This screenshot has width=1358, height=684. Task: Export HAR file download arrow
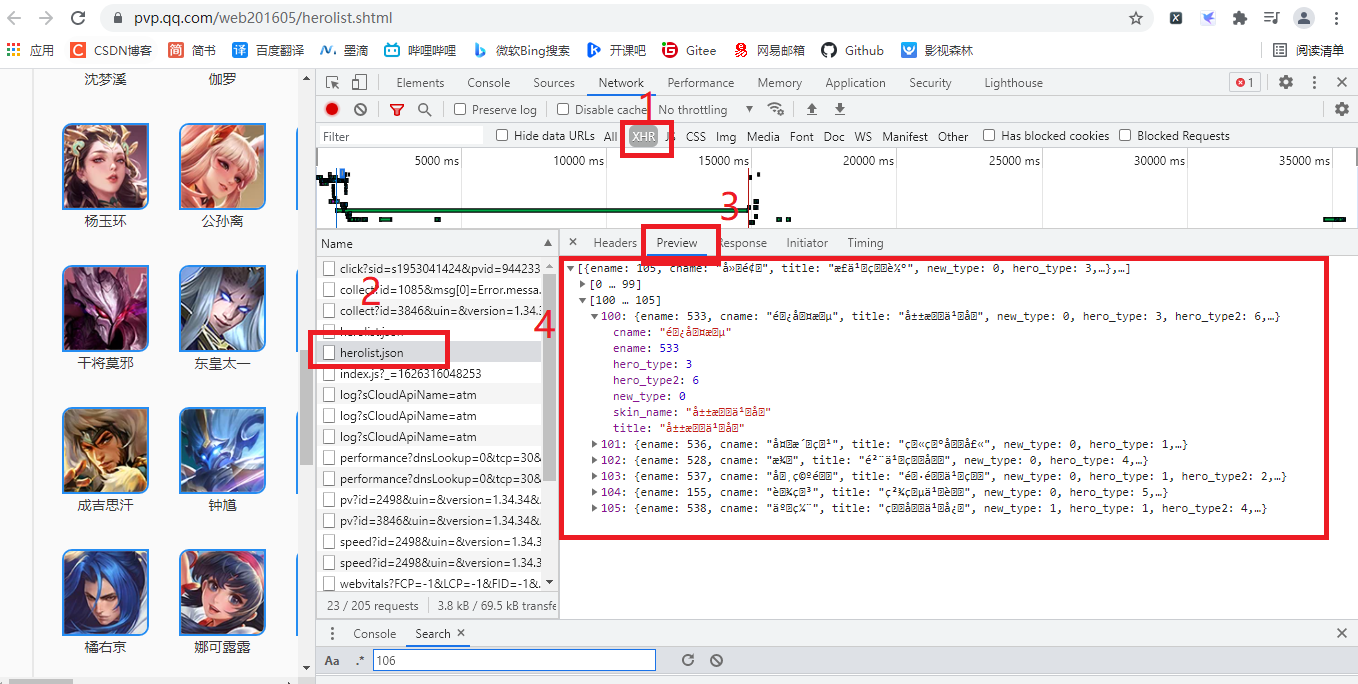840,109
